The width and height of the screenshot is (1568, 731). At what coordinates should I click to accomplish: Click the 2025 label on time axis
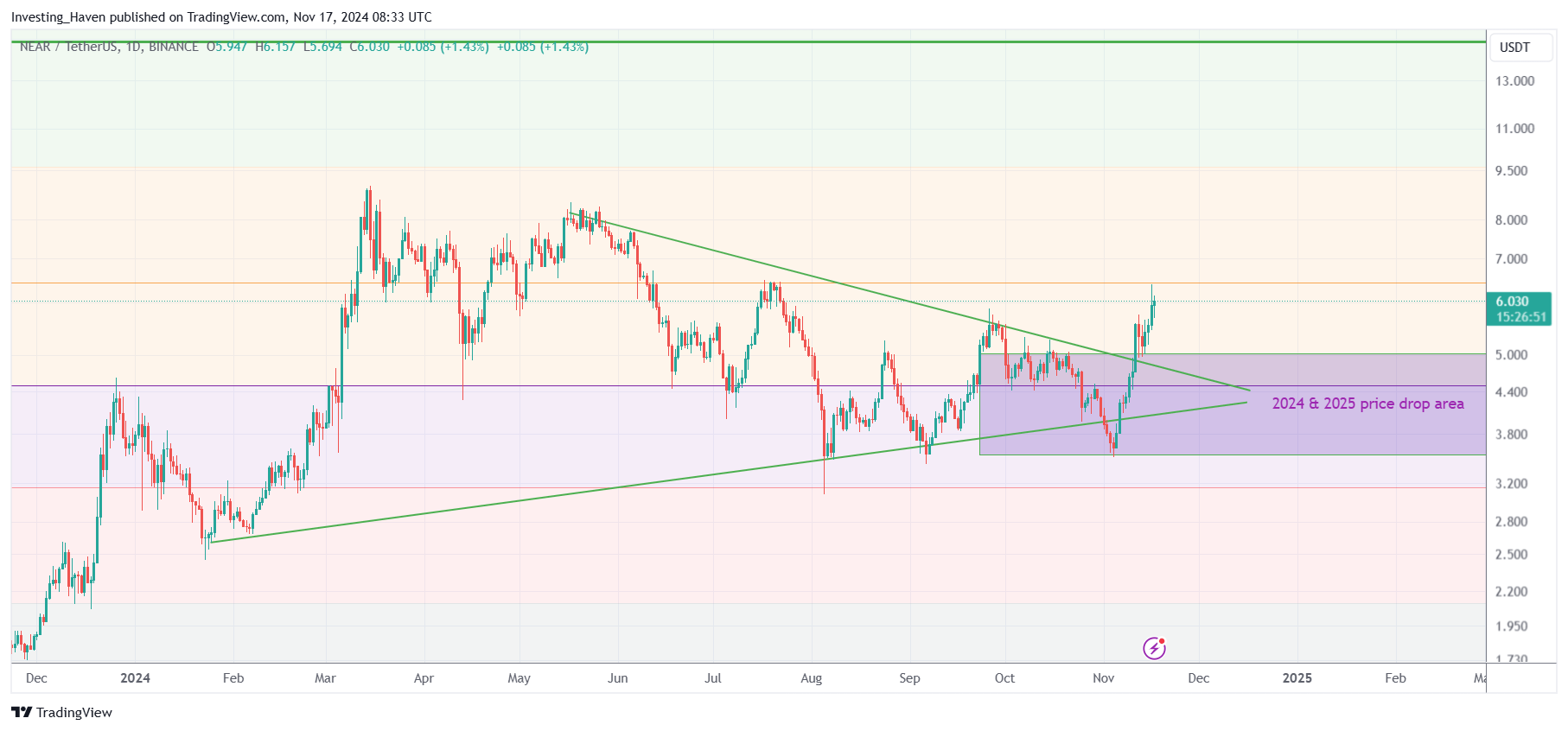[1297, 678]
